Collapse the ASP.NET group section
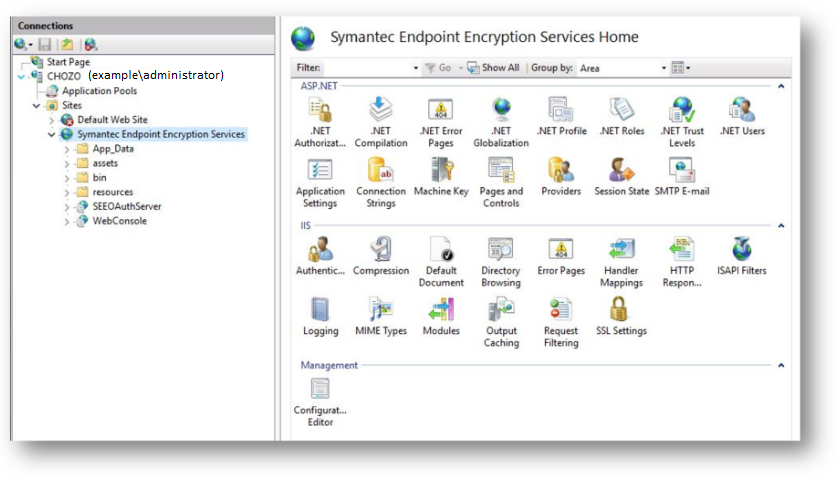The image size is (836, 483). [x=781, y=86]
